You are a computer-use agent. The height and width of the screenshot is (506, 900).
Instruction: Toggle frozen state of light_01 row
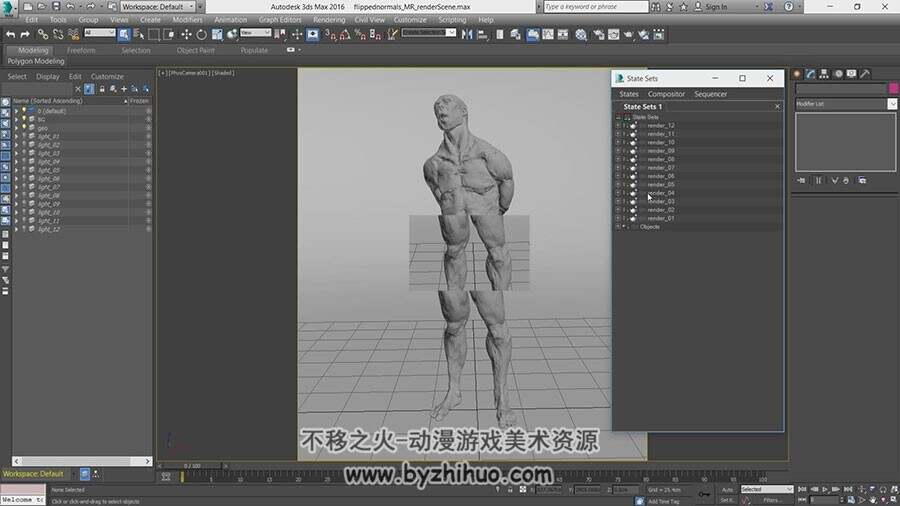coord(148,137)
